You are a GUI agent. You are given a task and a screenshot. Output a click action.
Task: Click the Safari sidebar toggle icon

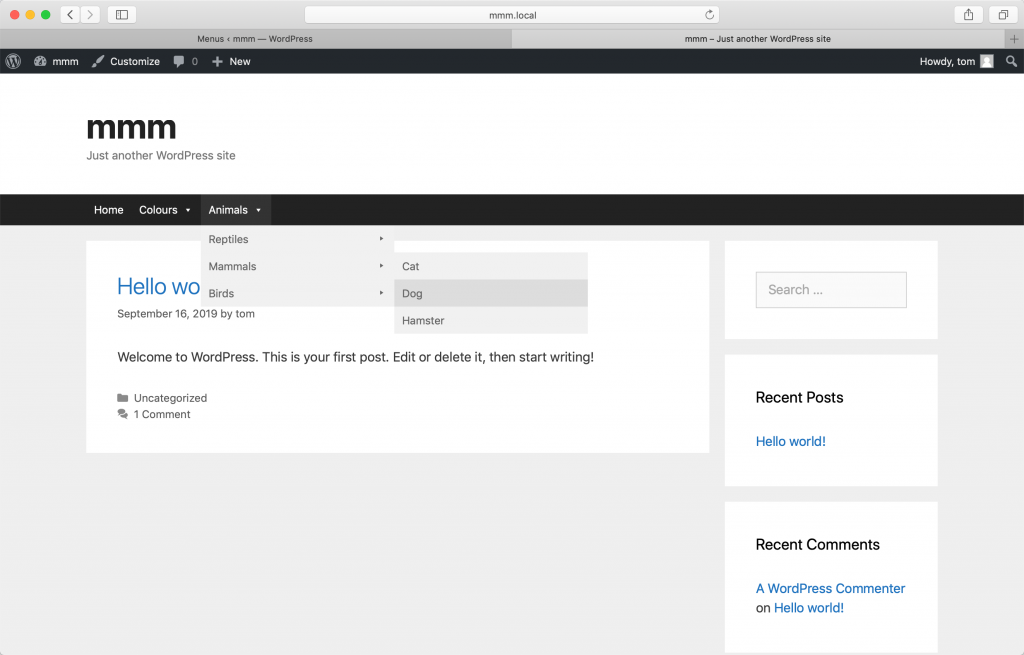122,15
